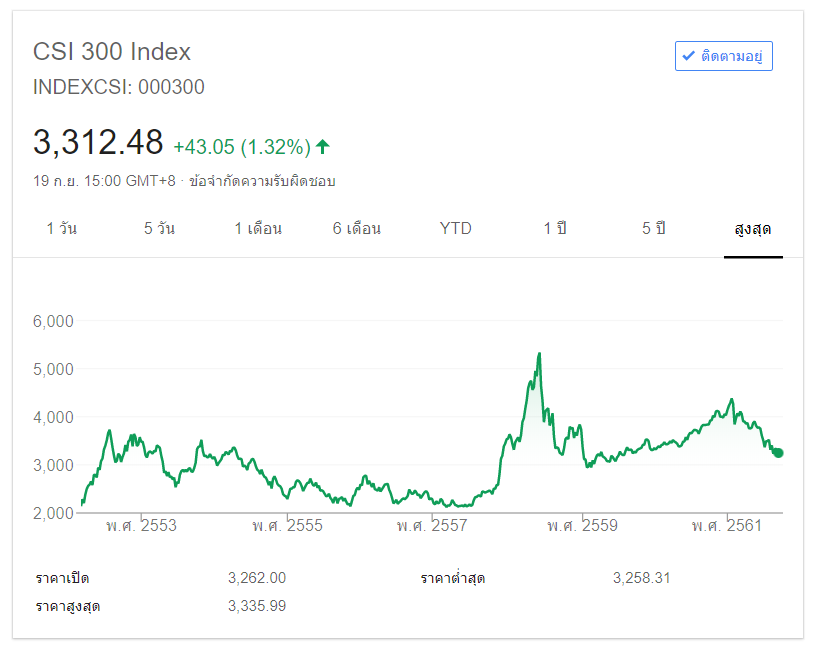This screenshot has width=819, height=652.
Task: Click the green endpoint dot on chart
Action: pos(778,453)
